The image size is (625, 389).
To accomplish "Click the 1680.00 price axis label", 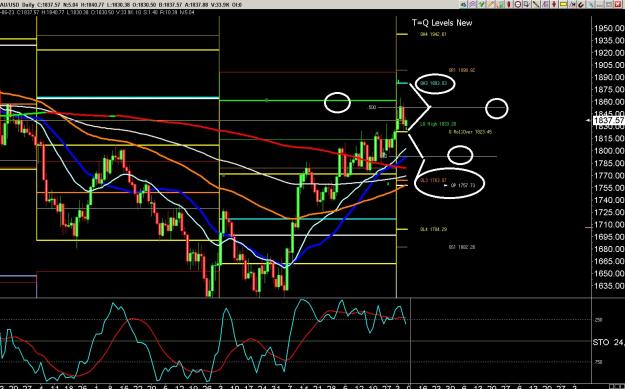I will 609,249.
